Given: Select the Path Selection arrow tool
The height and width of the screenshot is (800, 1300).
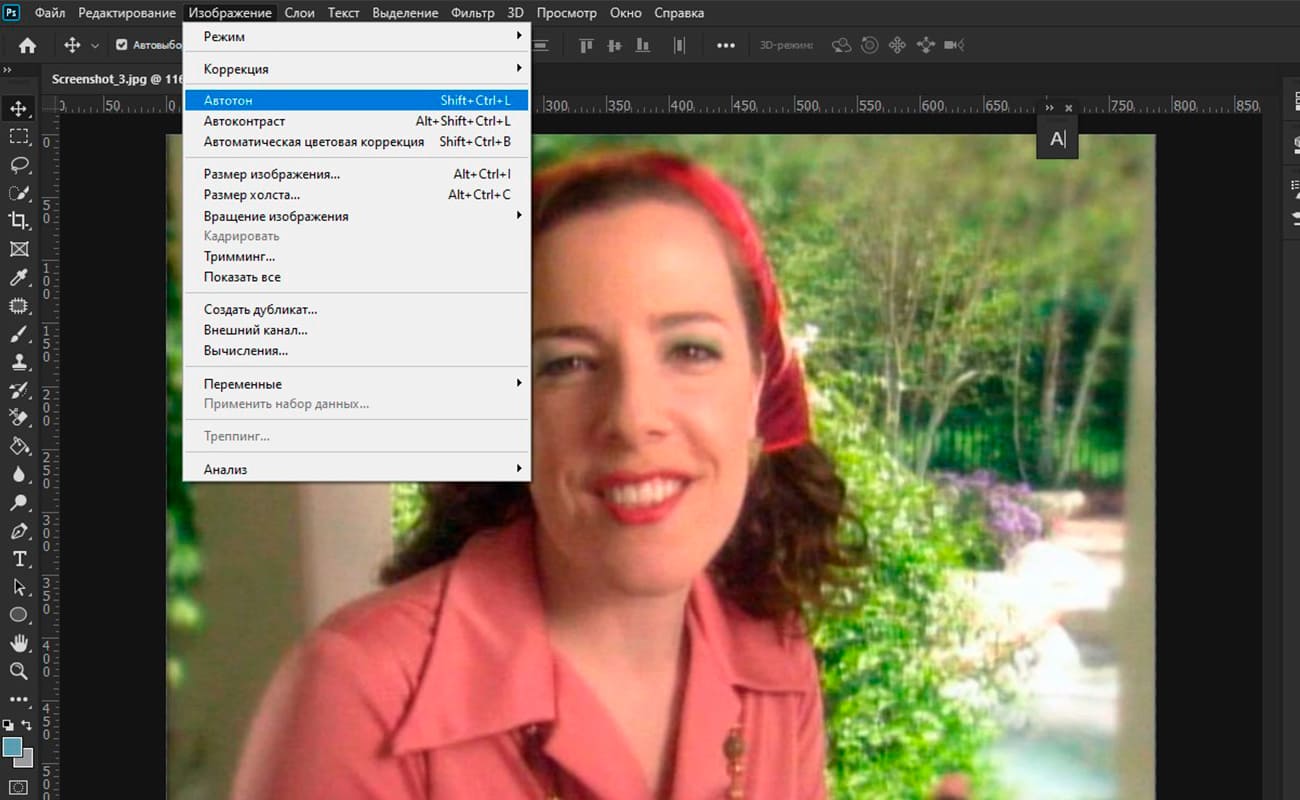Looking at the screenshot, I should 19,587.
